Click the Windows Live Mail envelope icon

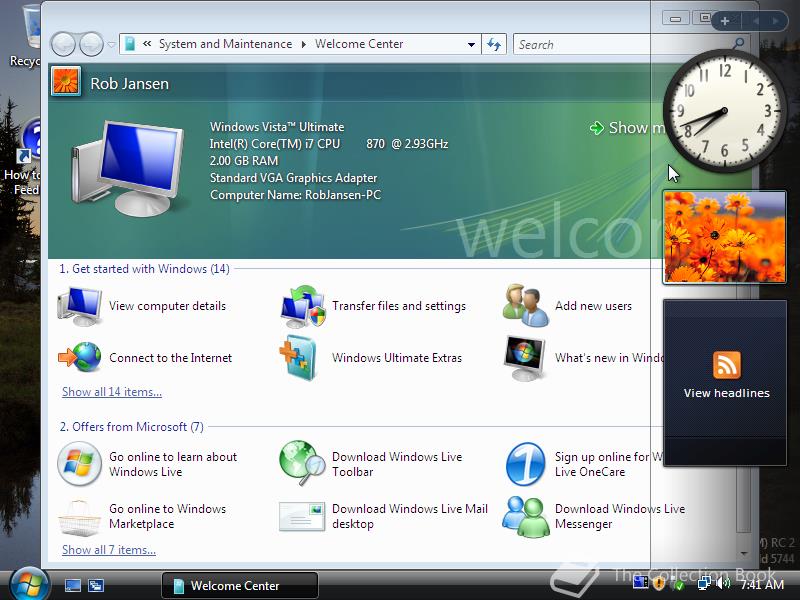(302, 516)
